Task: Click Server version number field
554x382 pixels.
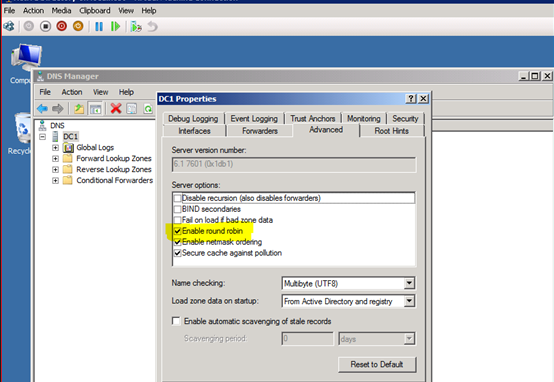Action: (x=294, y=164)
